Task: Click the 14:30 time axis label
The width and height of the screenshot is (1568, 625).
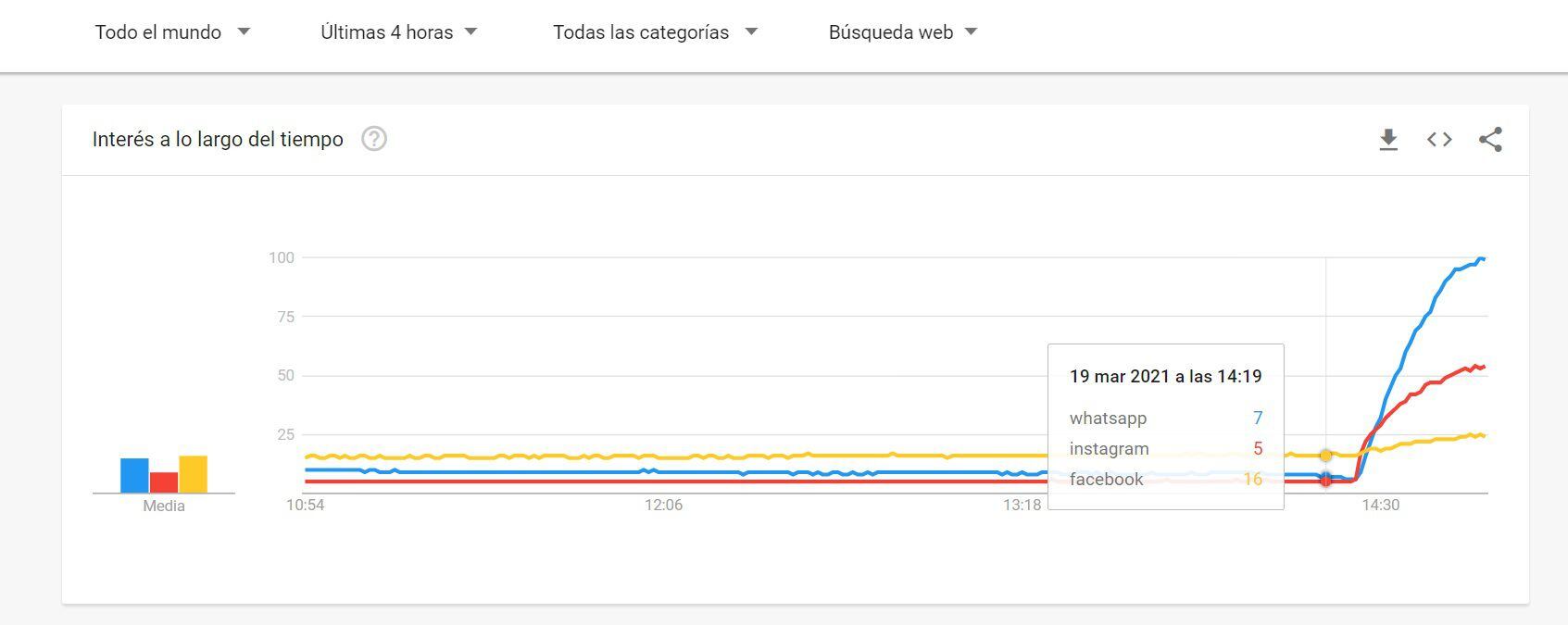Action: [1380, 506]
